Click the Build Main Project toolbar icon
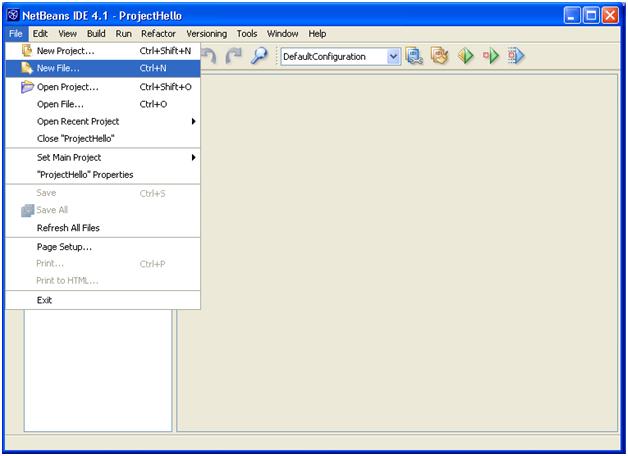Image resolution: width=628 pixels, height=456 pixels. [x=414, y=56]
